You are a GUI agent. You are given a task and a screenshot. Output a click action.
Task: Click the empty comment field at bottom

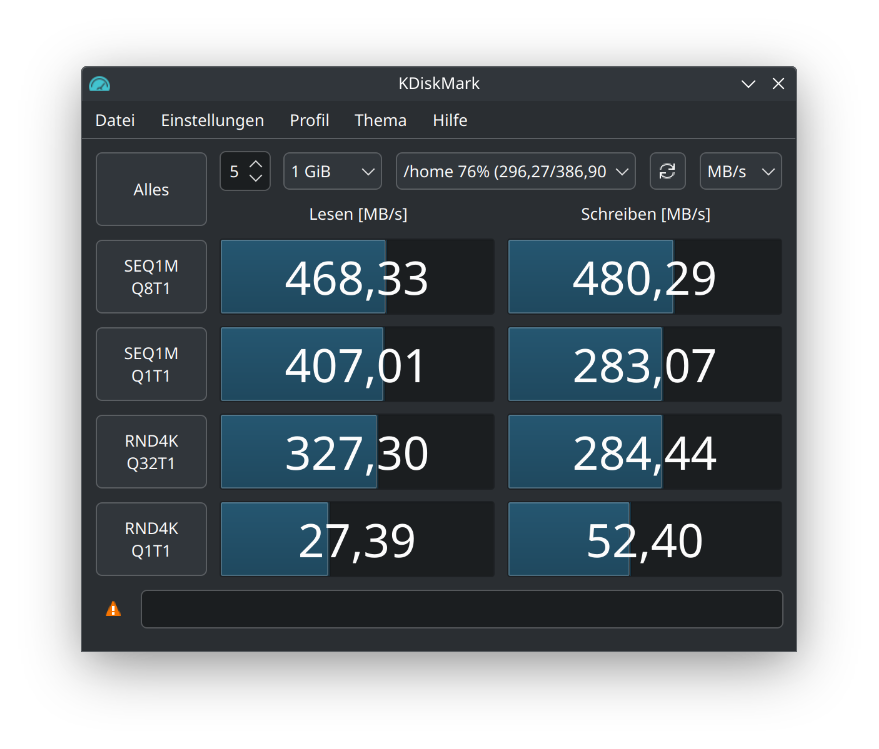[x=462, y=609]
